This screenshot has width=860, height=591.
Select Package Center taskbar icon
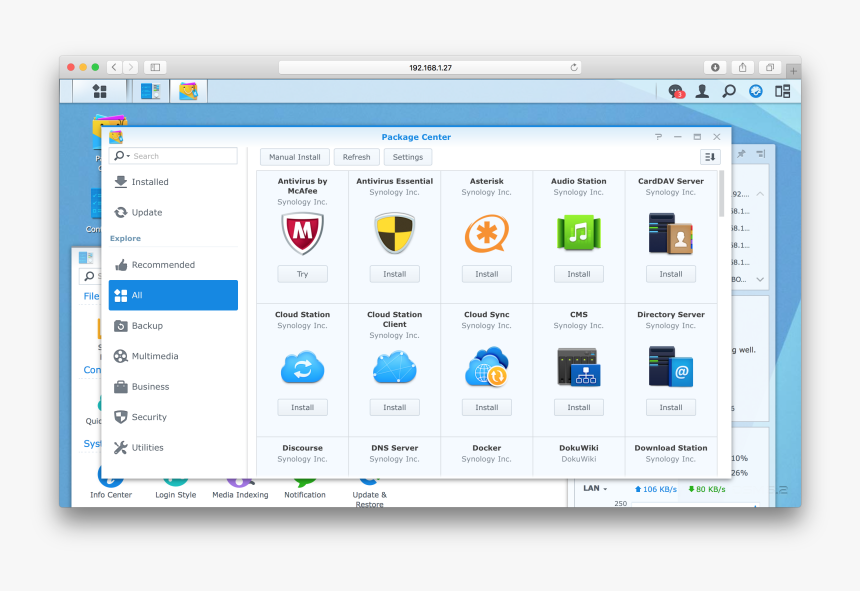pyautogui.click(x=188, y=91)
